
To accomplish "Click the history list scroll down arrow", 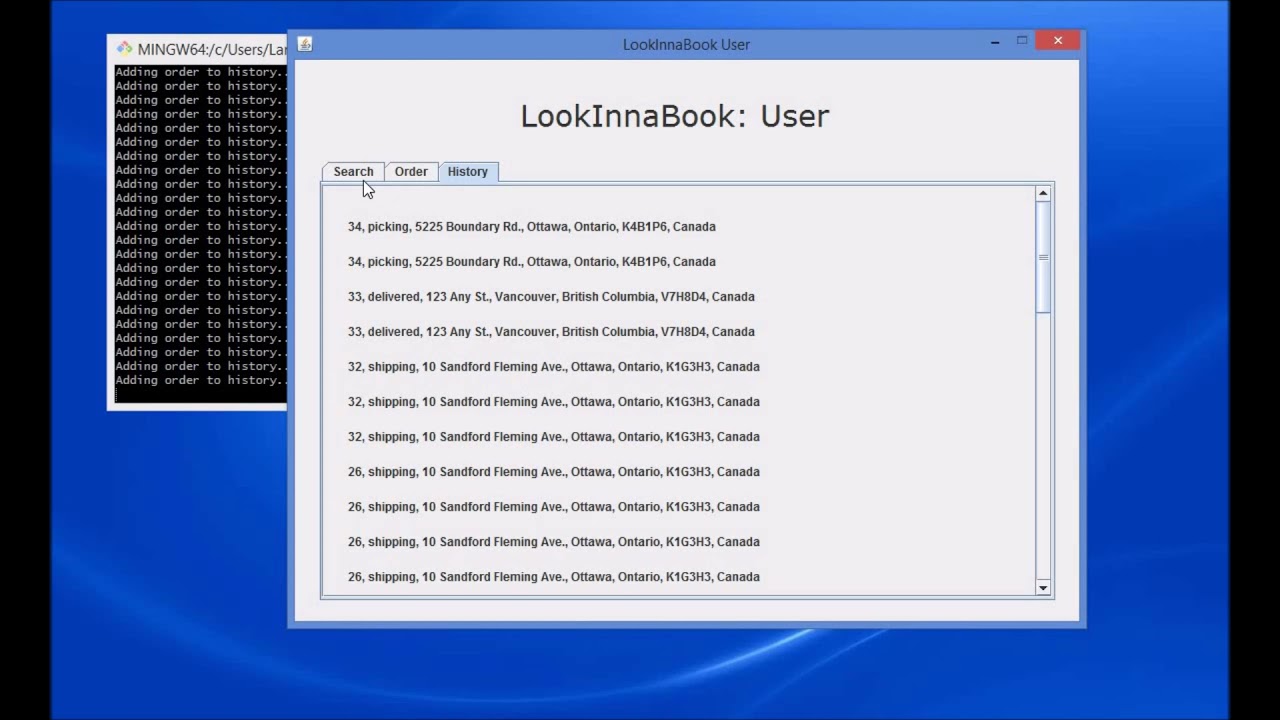I will point(1043,588).
